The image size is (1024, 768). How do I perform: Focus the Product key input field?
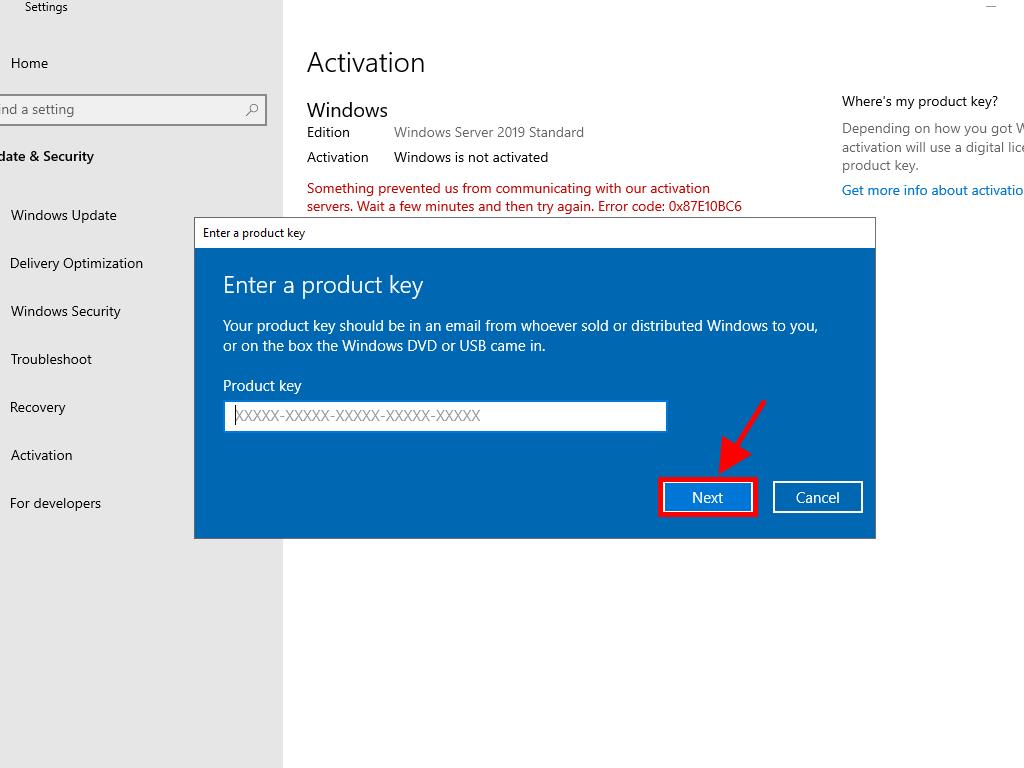coord(445,416)
